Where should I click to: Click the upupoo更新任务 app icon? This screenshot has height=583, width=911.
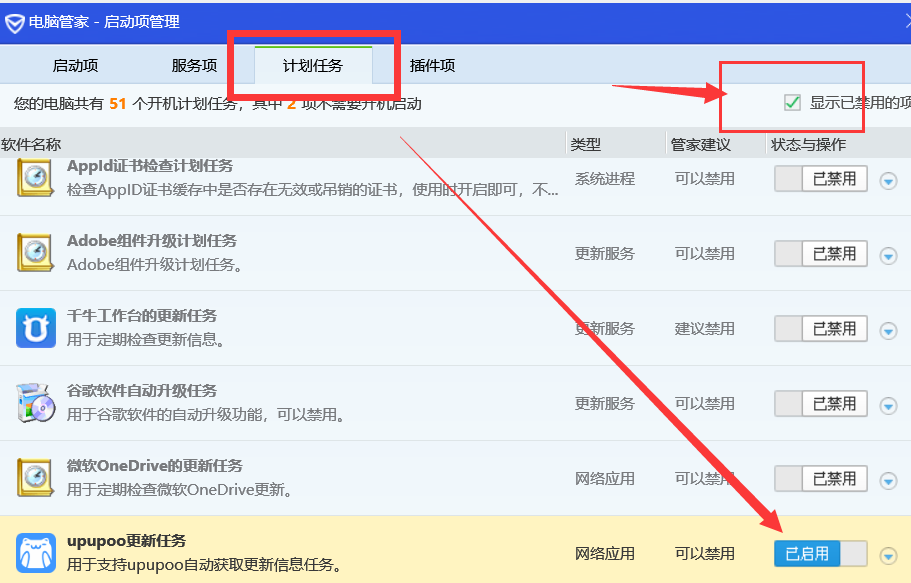tap(36, 553)
